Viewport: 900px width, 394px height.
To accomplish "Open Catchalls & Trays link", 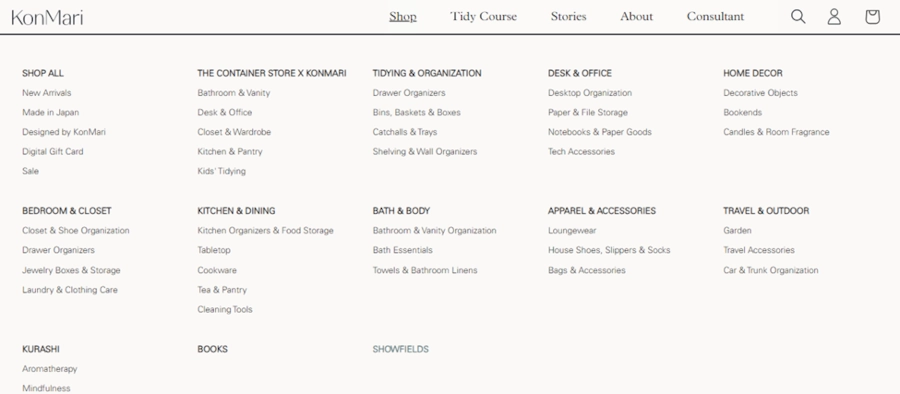I will (x=405, y=132).
